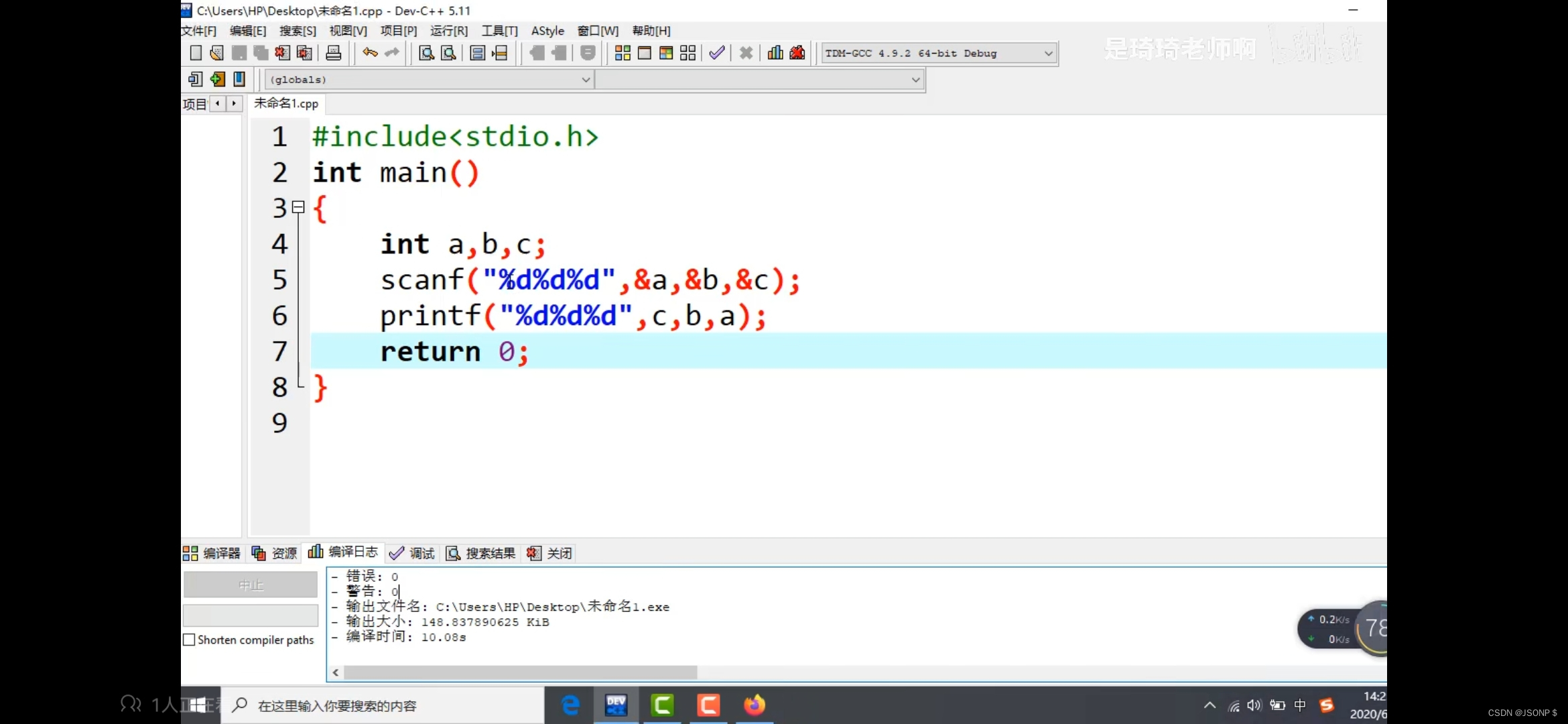Click the Find magnifier icon
The image size is (1568, 724).
point(426,53)
